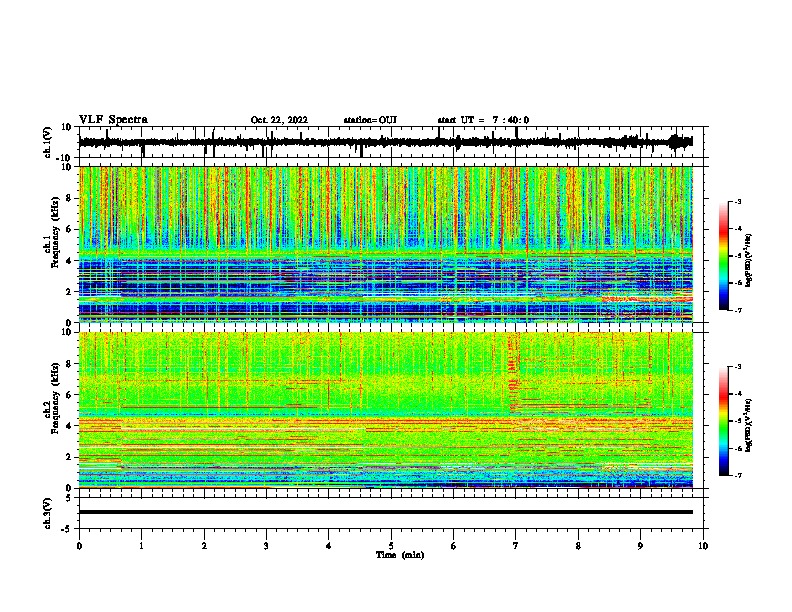Click the ch.1 spectrogram color scale bar
The height and width of the screenshot is (612, 792).
[x=723, y=256]
